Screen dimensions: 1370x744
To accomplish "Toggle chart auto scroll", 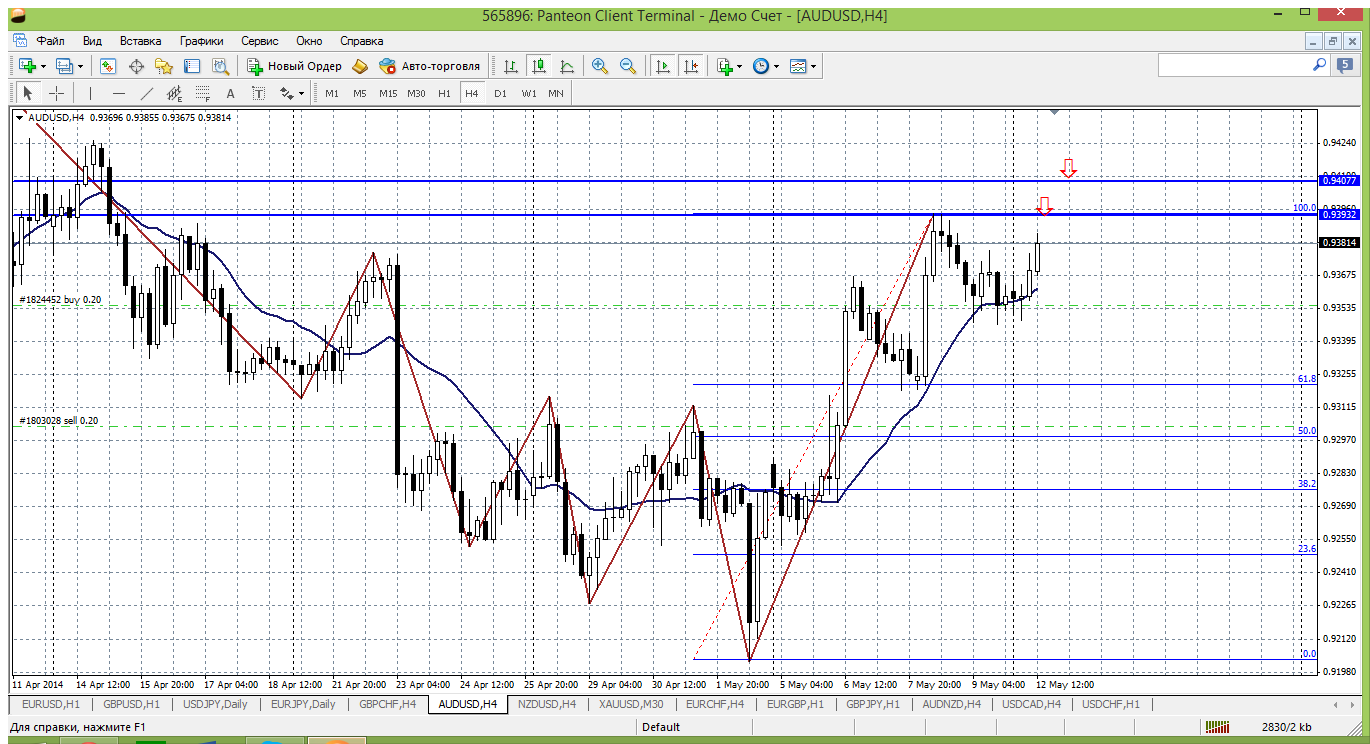I will click(x=662, y=66).
